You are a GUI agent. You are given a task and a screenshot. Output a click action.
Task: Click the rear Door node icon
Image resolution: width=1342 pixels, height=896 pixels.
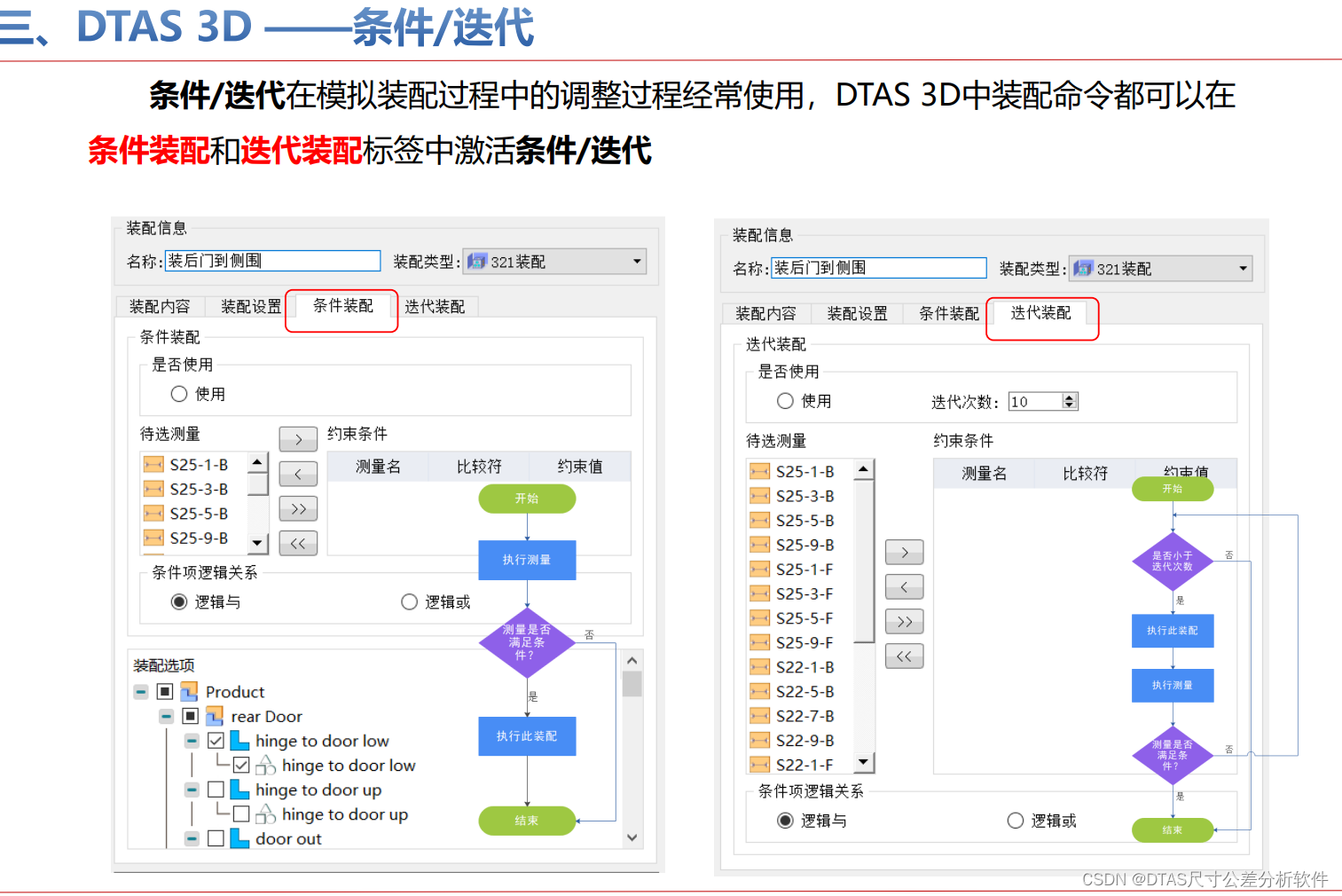point(214,716)
